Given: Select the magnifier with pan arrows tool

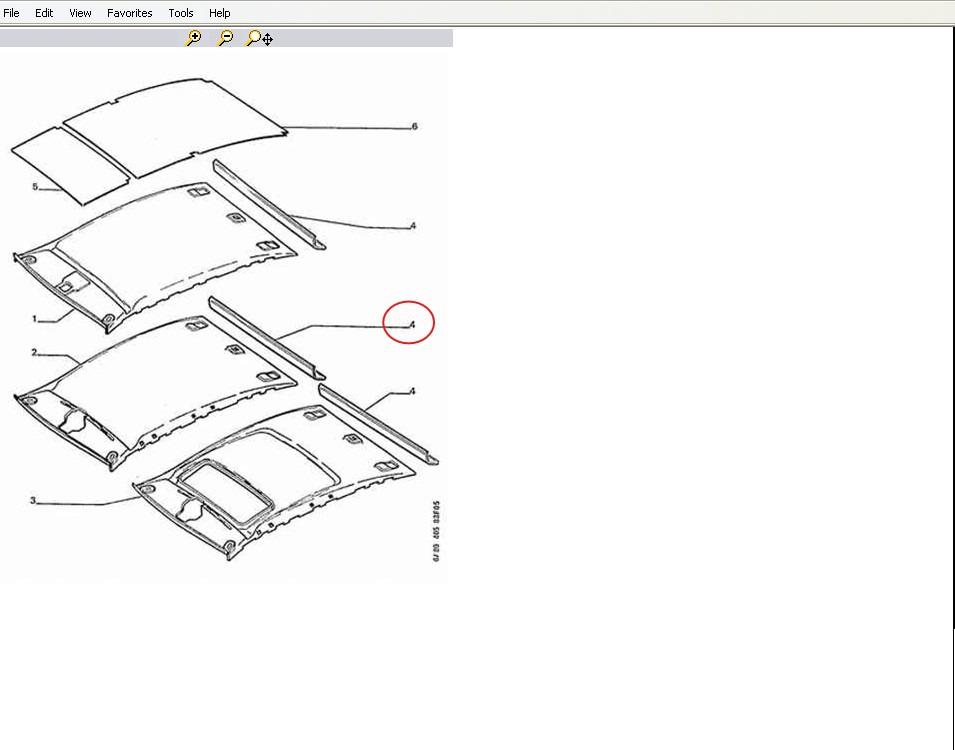Looking at the screenshot, I should pos(260,38).
